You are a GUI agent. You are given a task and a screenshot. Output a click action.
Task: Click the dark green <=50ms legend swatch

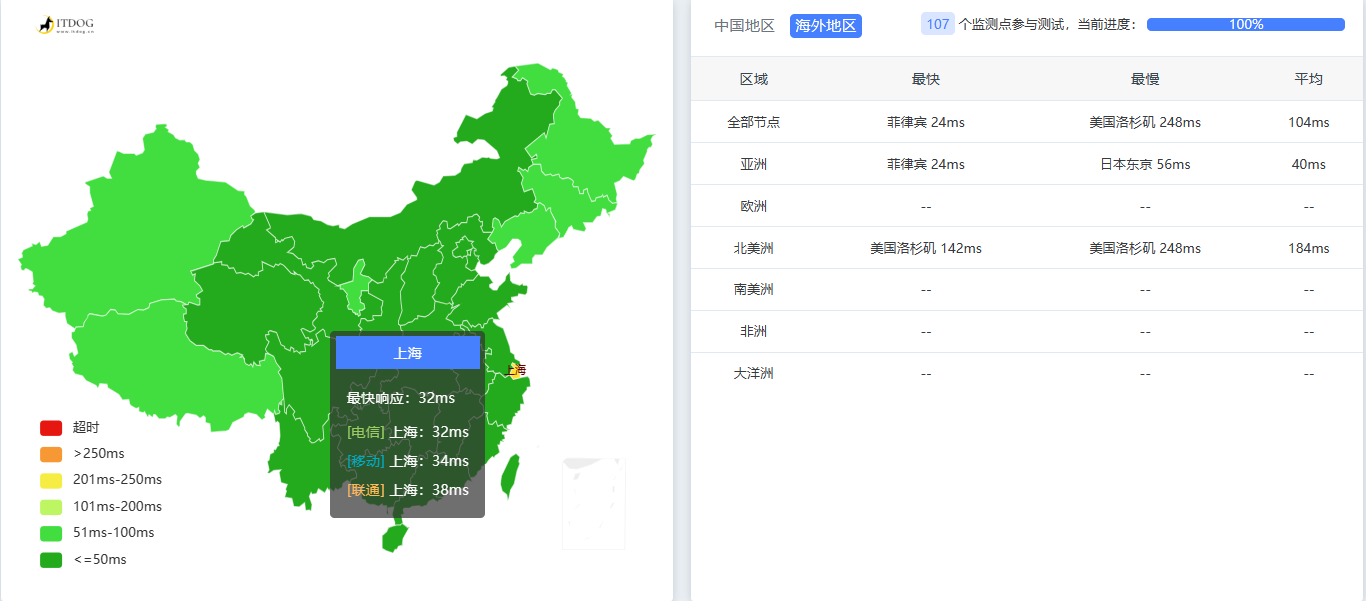[51, 560]
